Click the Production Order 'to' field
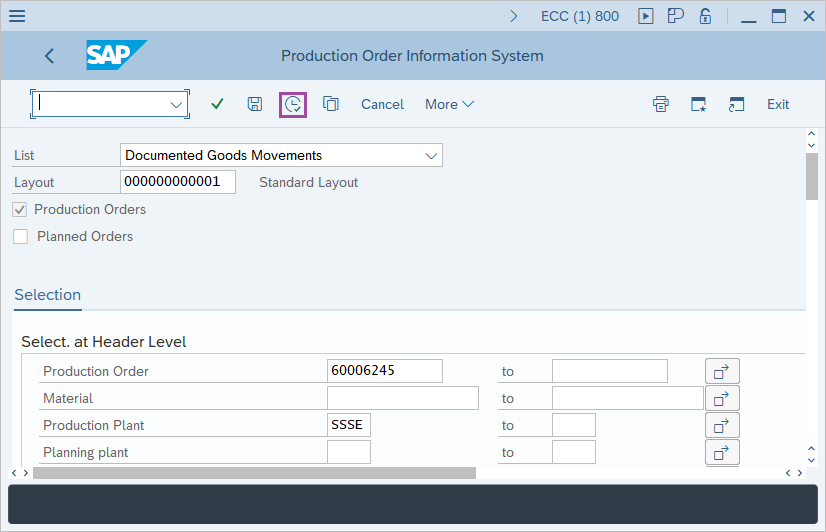The height and width of the screenshot is (532, 826). (x=609, y=371)
